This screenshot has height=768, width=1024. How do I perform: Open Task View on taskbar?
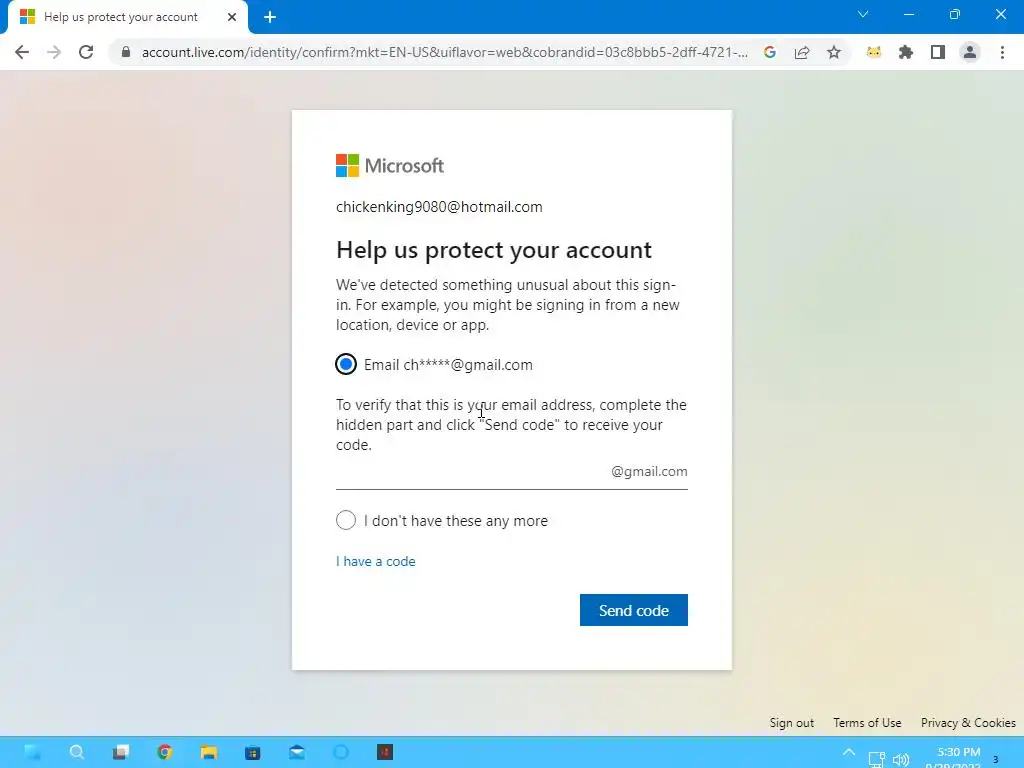point(121,752)
